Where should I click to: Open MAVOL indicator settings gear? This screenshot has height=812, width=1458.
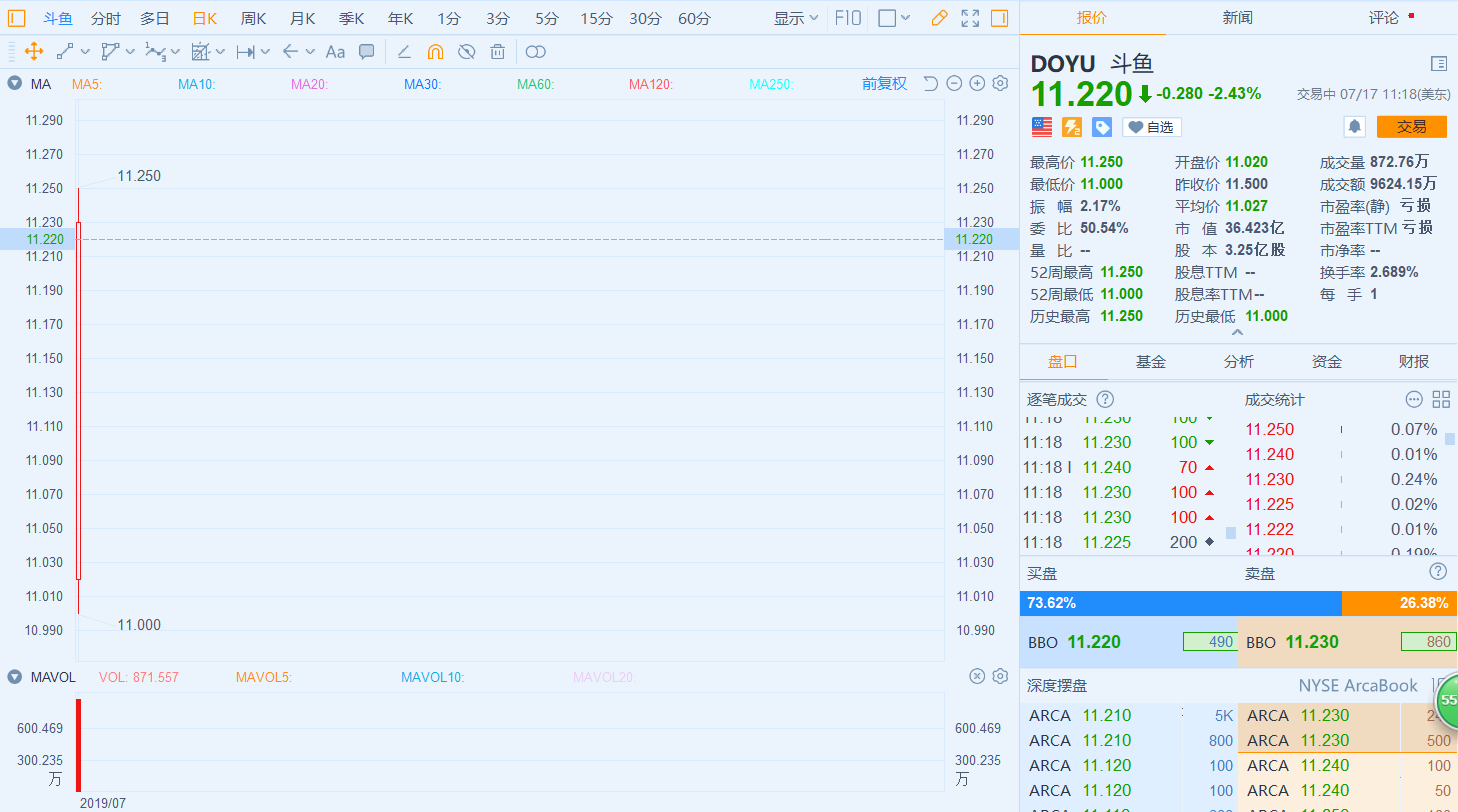pos(999,677)
